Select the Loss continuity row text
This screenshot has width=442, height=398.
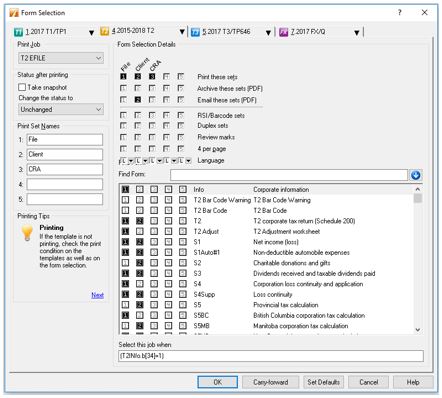click(x=273, y=294)
